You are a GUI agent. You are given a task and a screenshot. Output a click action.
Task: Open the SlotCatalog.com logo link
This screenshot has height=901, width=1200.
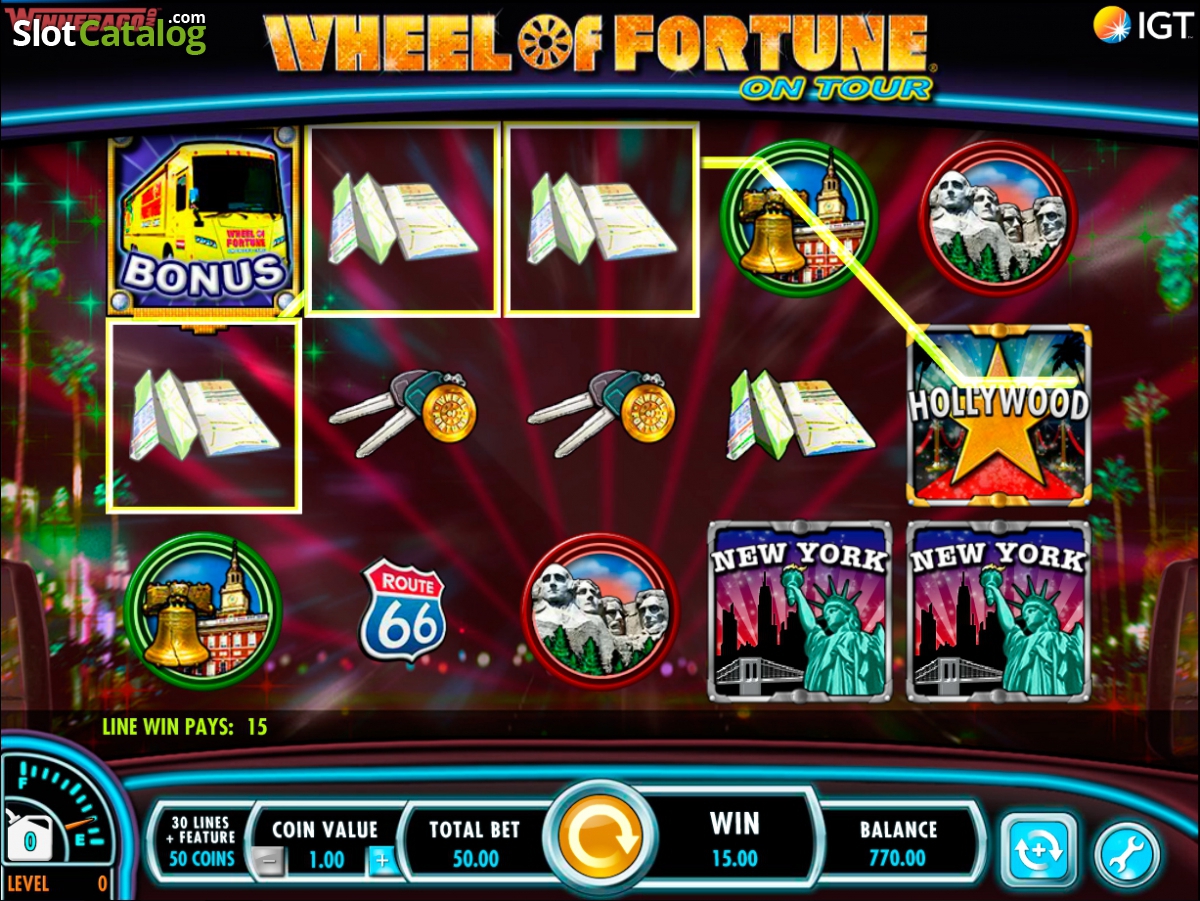click(108, 32)
